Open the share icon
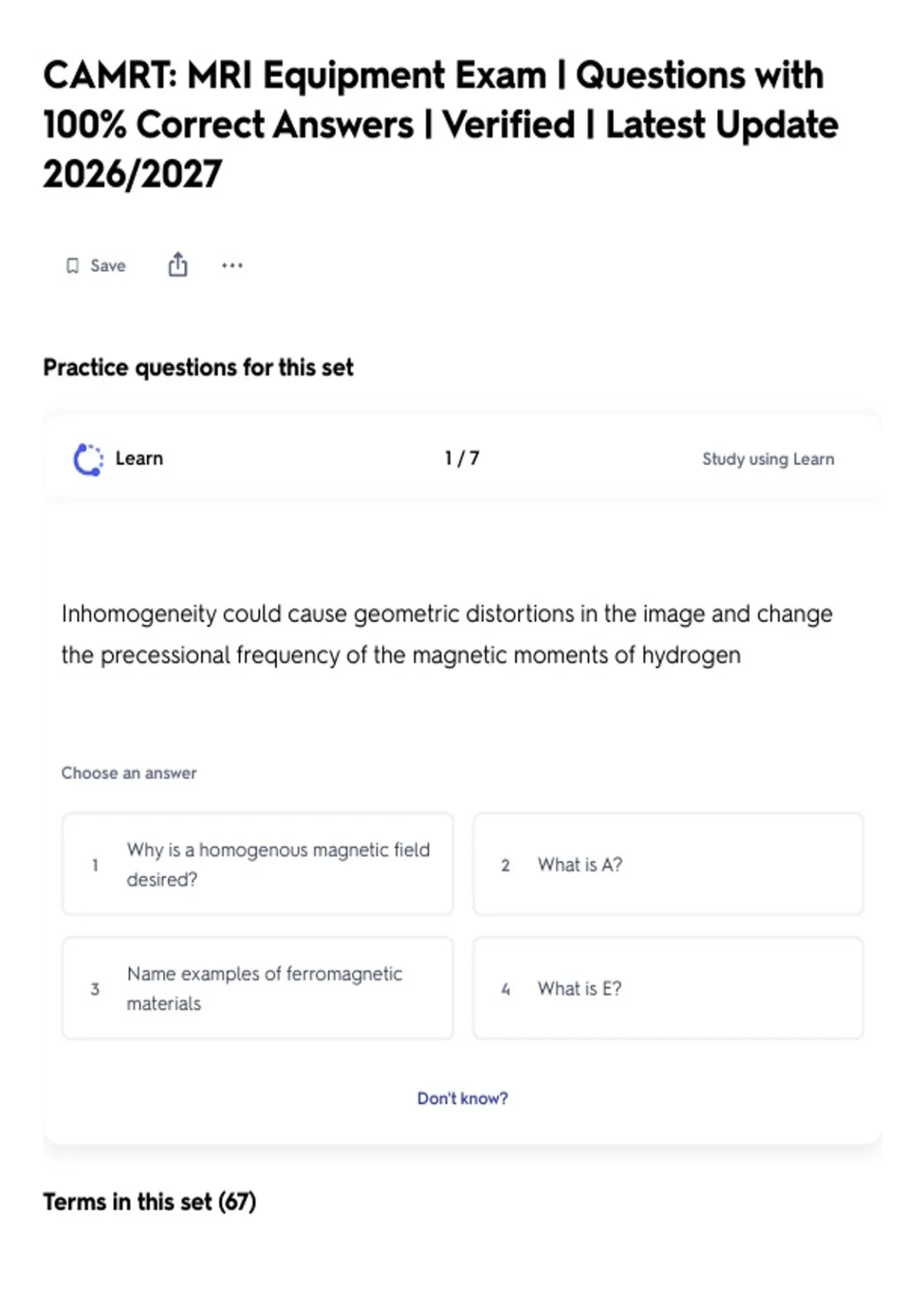The width and height of the screenshot is (924, 1309). [178, 264]
